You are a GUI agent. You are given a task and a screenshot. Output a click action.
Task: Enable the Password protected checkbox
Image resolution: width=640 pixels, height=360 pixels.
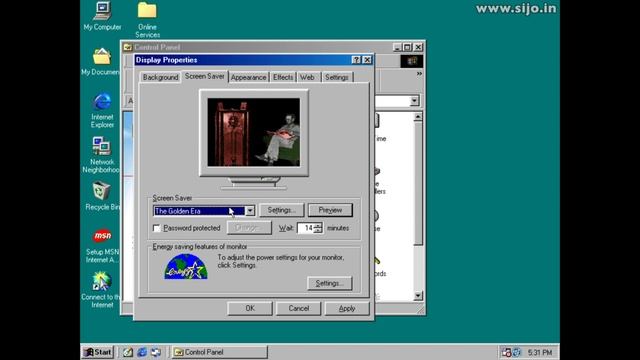coord(157,228)
